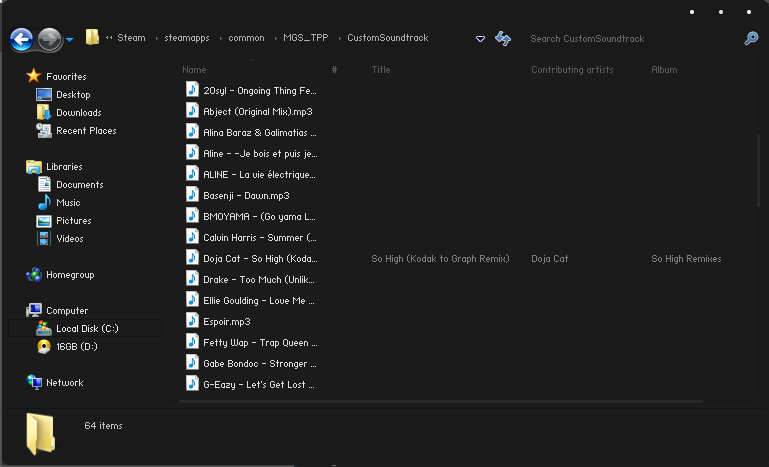Click the horizontal scrollbar under file list
The width and height of the screenshot is (769, 467).
tap(440, 401)
